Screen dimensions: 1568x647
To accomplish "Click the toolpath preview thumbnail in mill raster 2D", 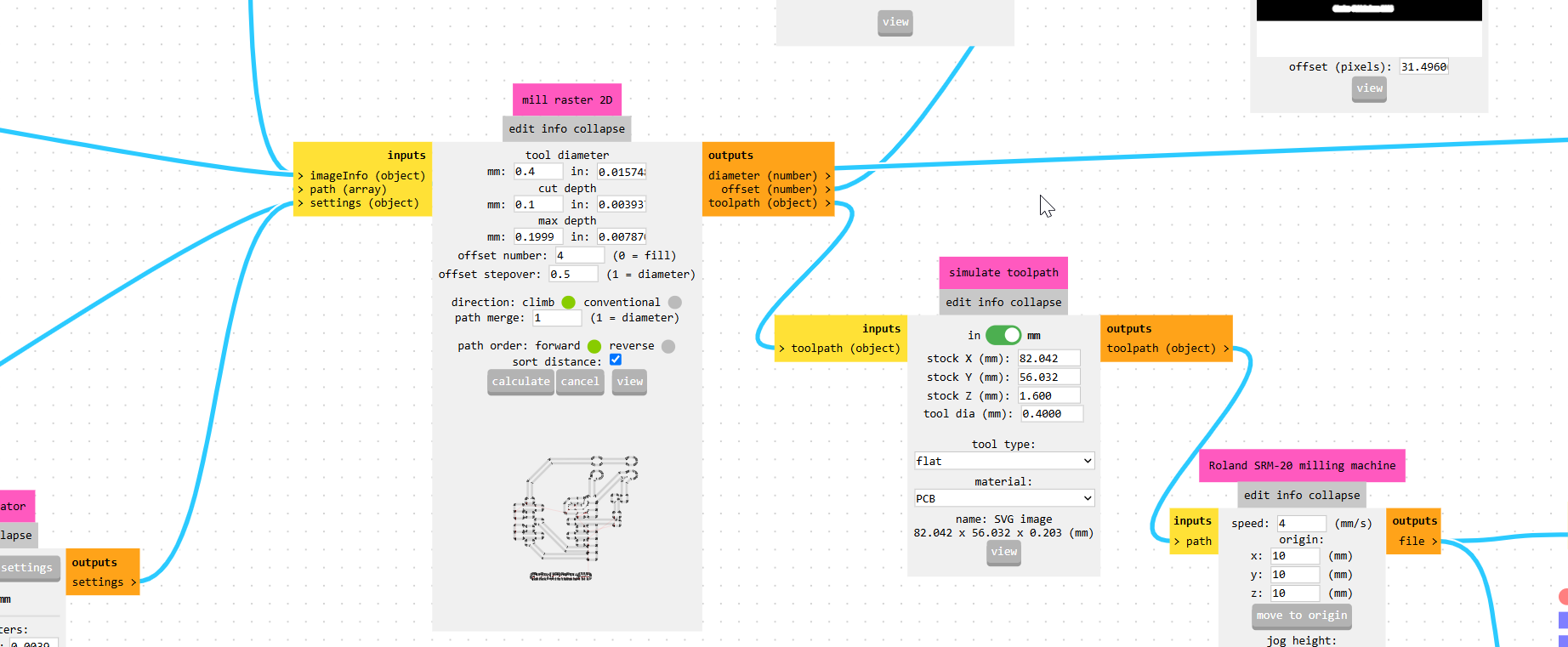I will (x=567, y=518).
